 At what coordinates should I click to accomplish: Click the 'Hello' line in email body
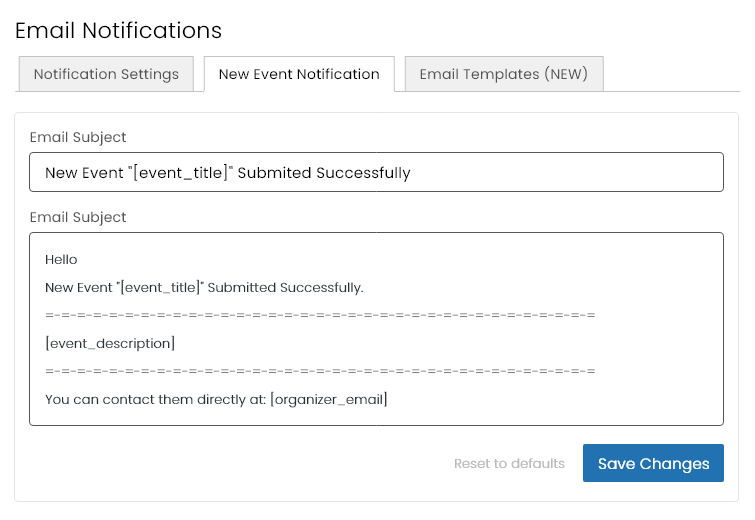click(x=61, y=260)
